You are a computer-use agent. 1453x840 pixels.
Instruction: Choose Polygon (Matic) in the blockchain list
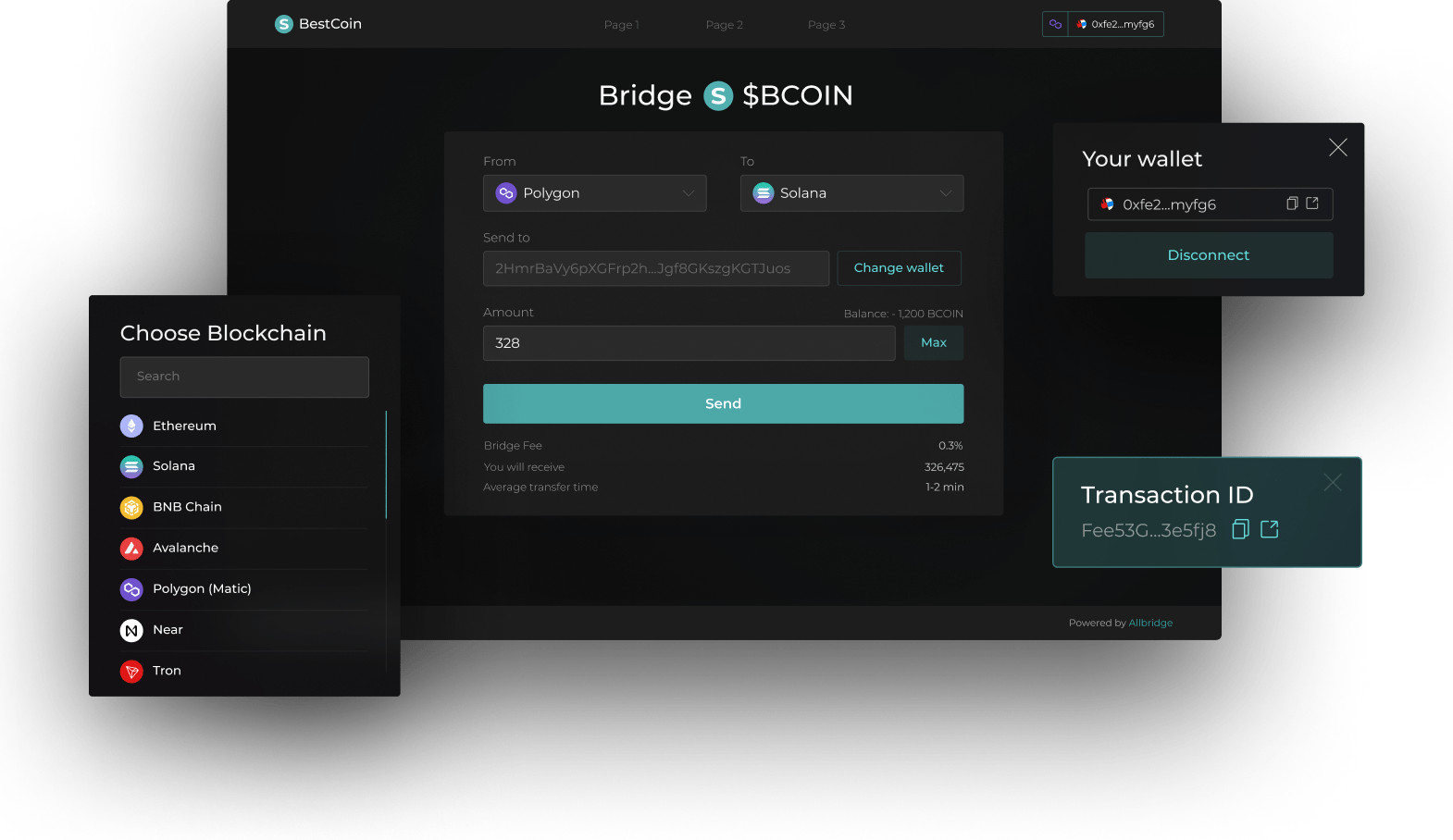pyautogui.click(x=244, y=588)
